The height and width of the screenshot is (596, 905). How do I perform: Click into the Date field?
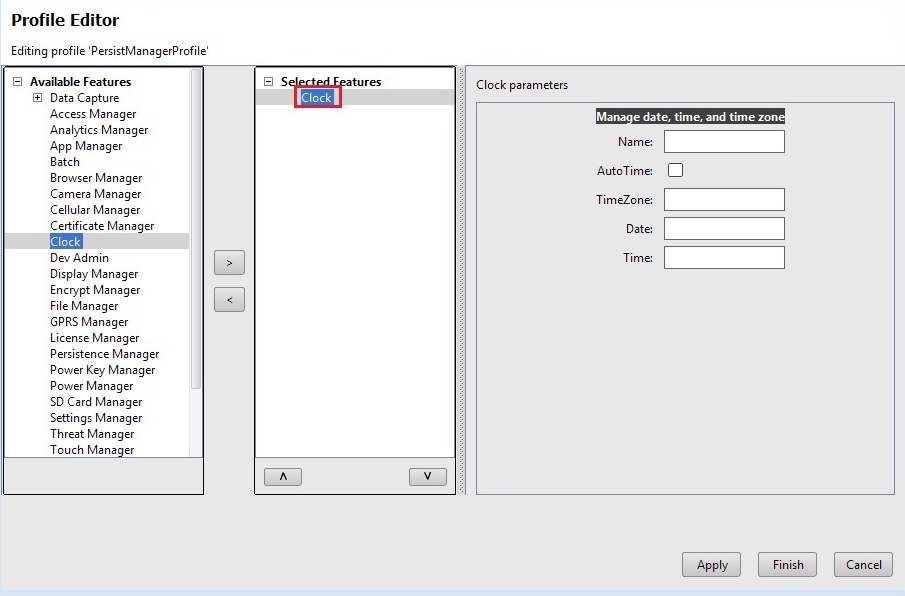724,229
